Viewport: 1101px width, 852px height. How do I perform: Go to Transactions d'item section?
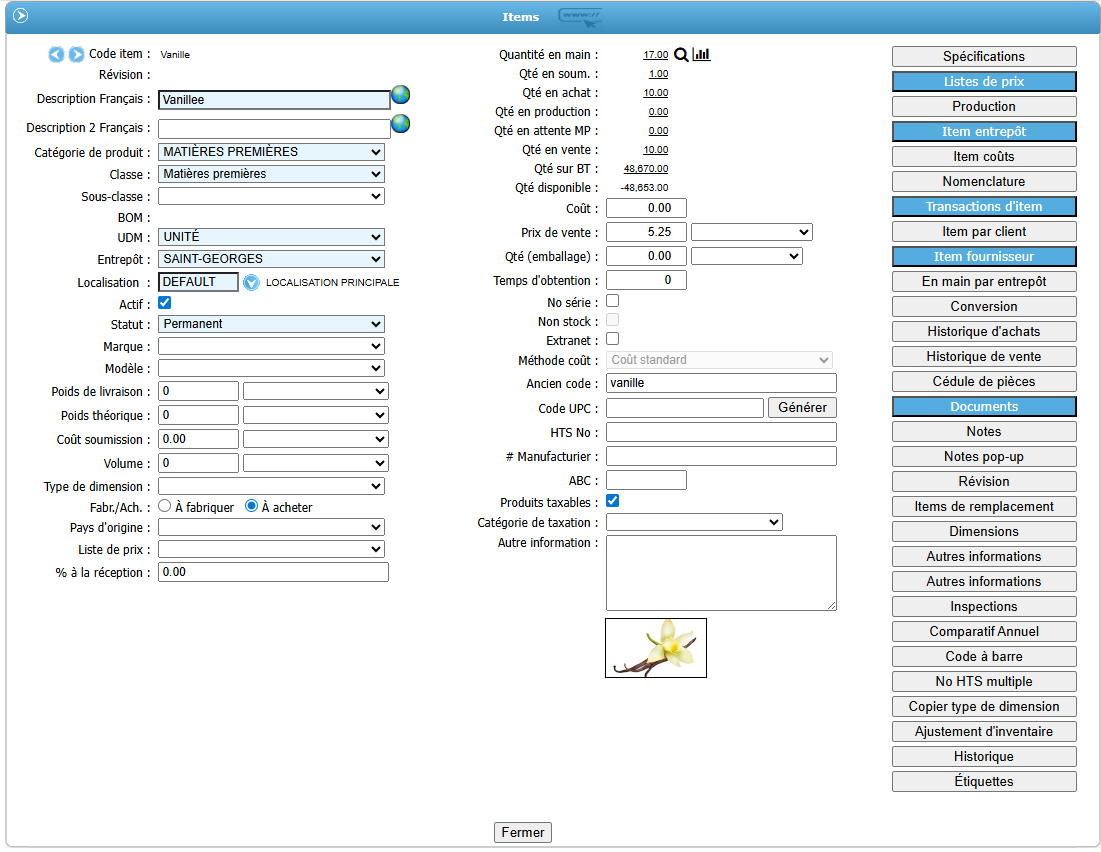tap(984, 207)
